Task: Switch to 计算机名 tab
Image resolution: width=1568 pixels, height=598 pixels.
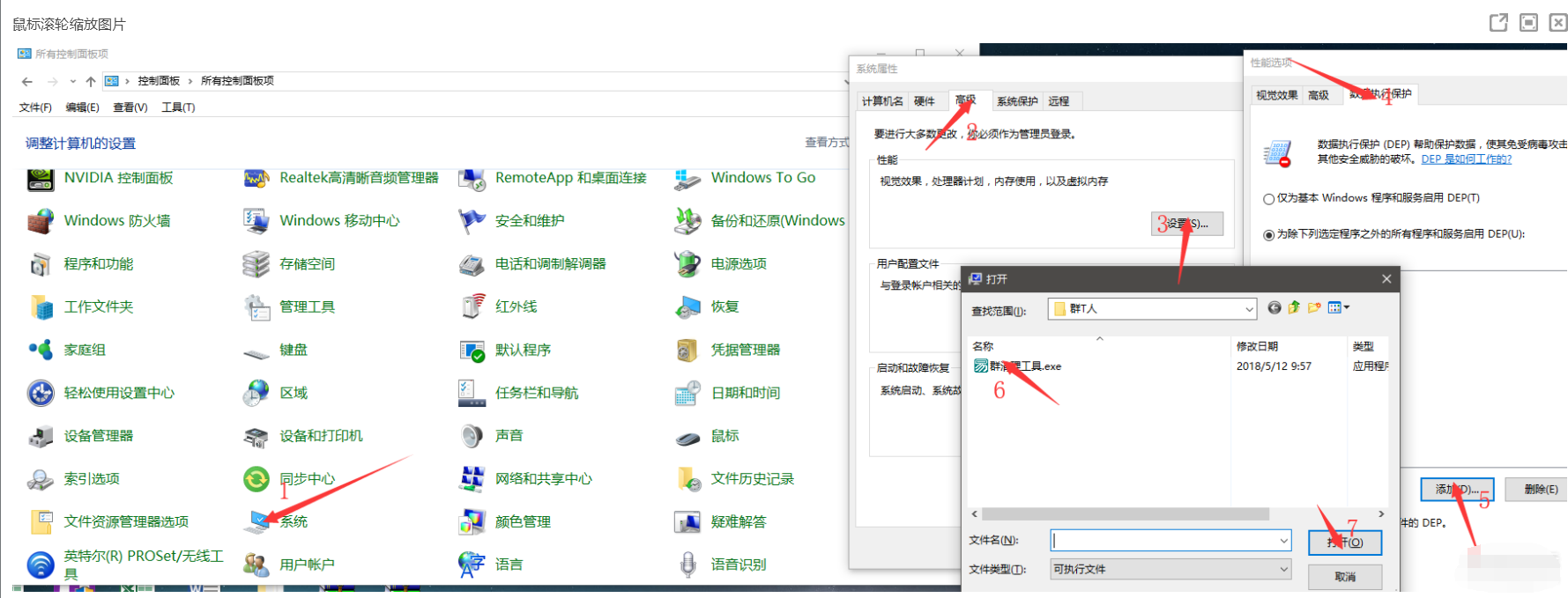Action: pyautogui.click(x=882, y=101)
